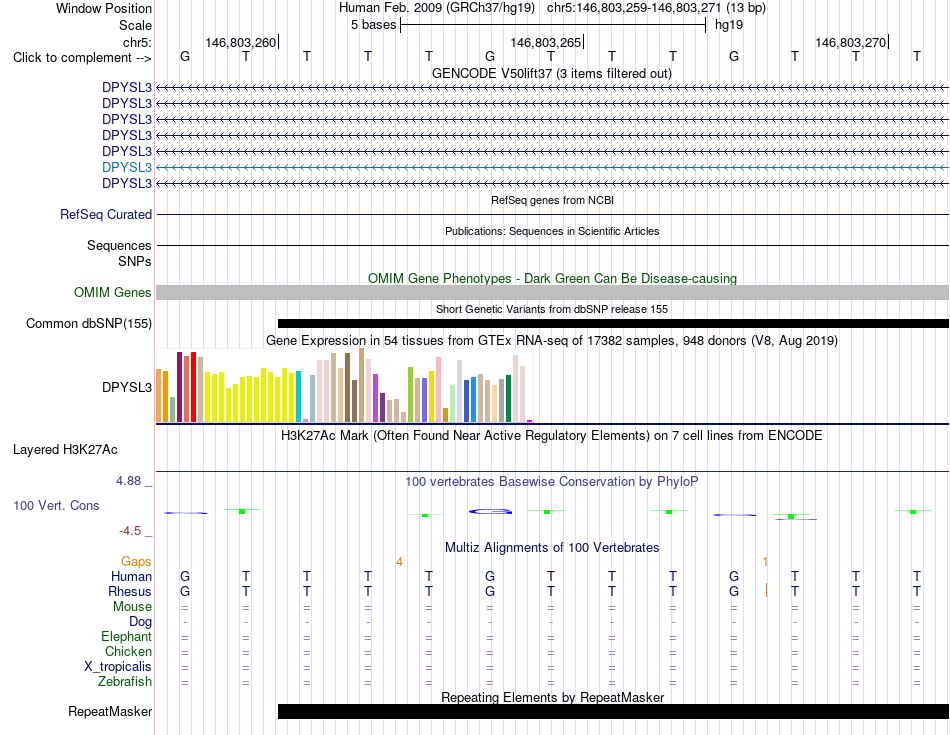Click the black Common dbSNP variant bar

click(613, 324)
